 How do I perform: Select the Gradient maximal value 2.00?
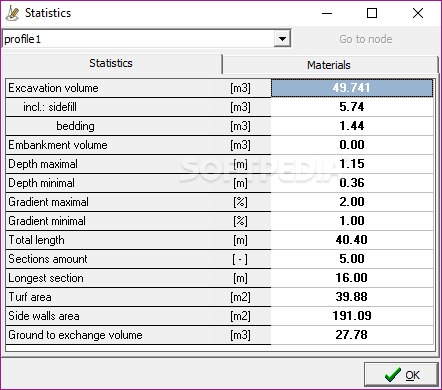(x=352, y=202)
